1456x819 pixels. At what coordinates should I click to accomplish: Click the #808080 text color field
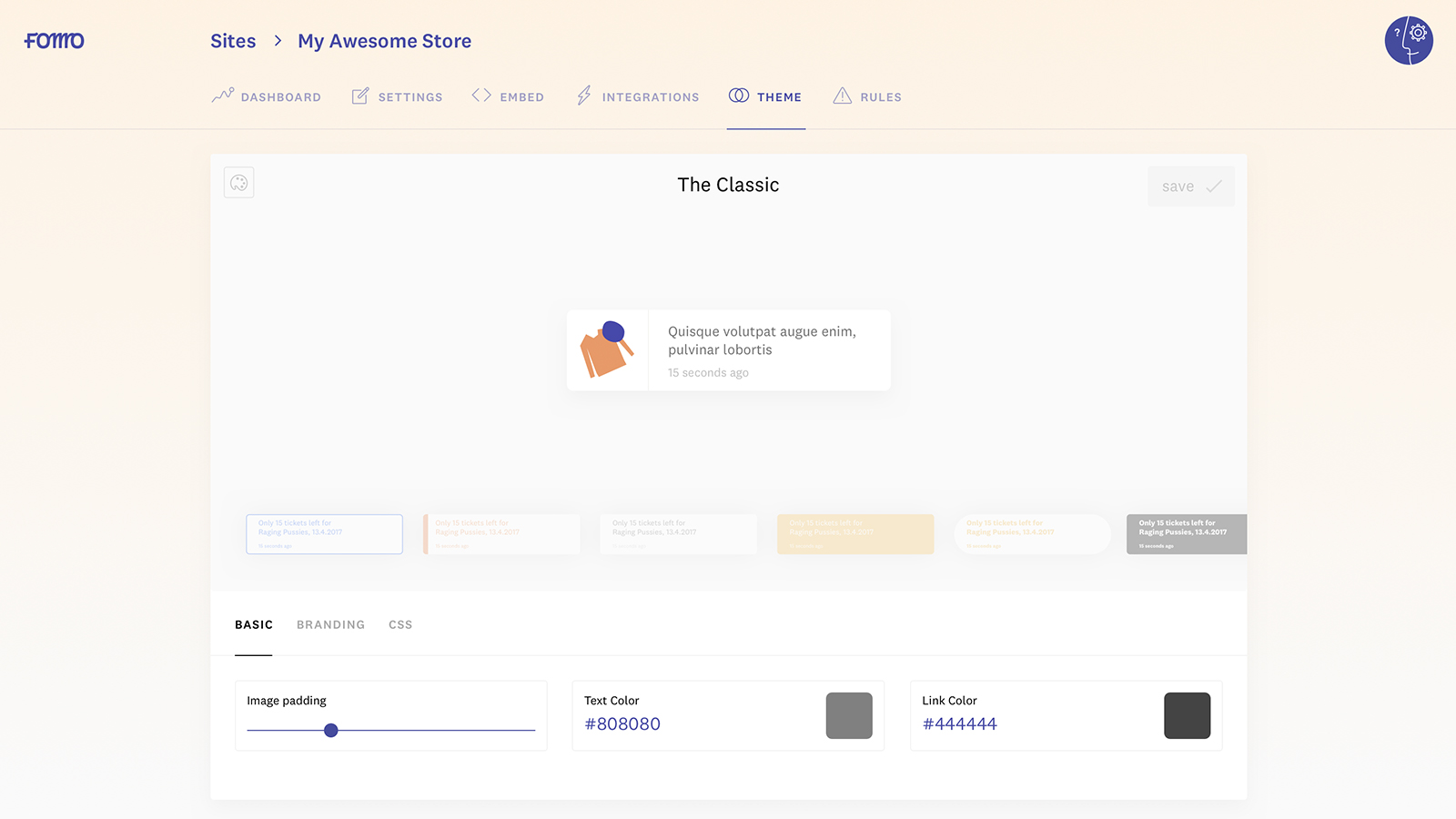(622, 724)
